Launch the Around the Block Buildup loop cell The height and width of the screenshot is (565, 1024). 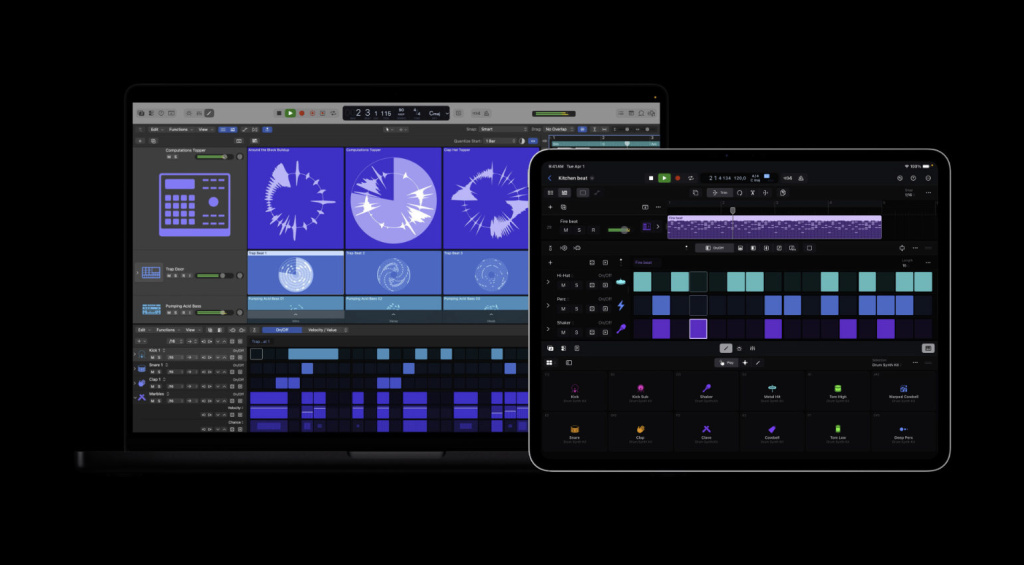296,198
